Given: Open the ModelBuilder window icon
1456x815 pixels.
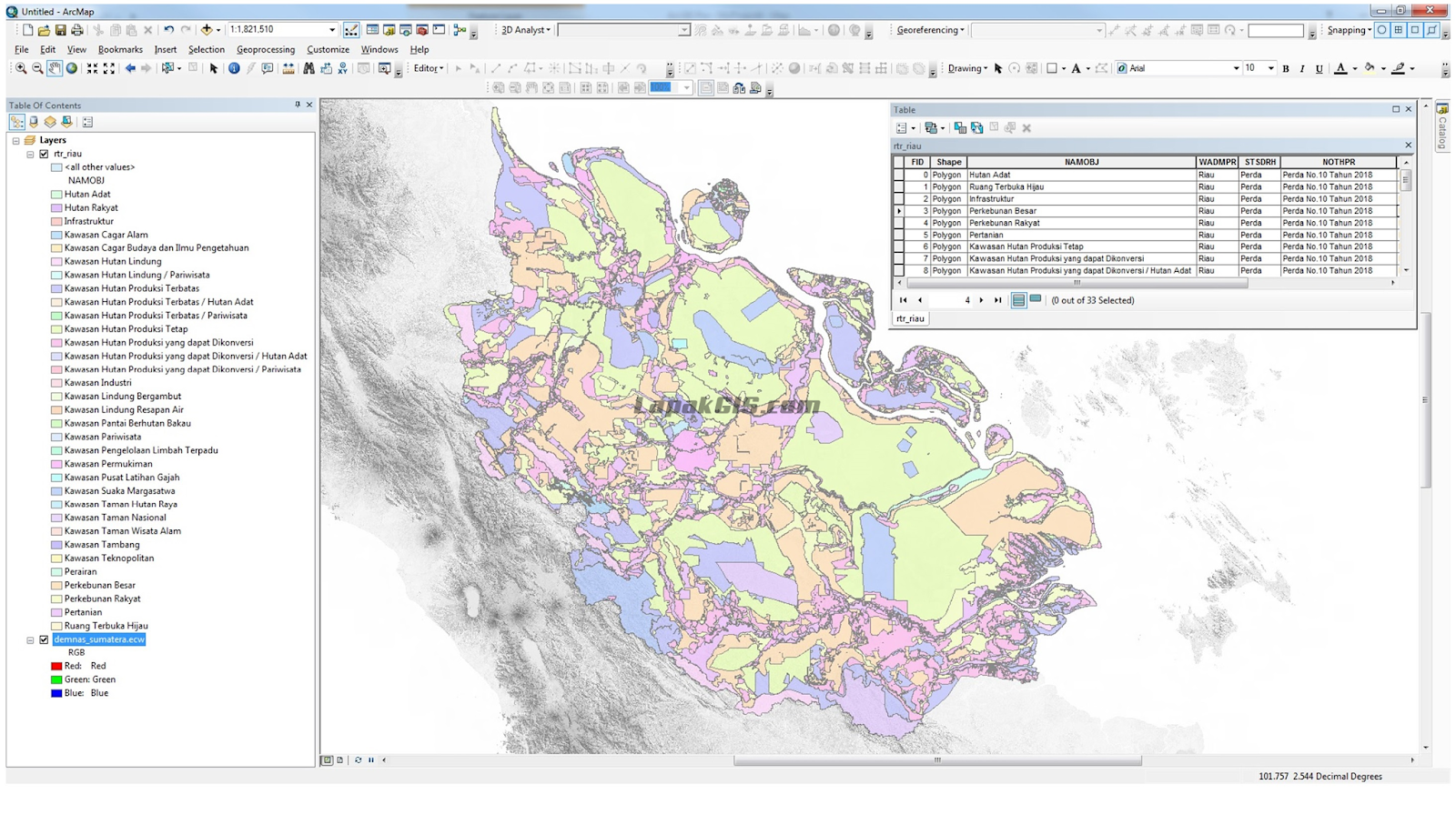Looking at the screenshot, I should pos(460,30).
